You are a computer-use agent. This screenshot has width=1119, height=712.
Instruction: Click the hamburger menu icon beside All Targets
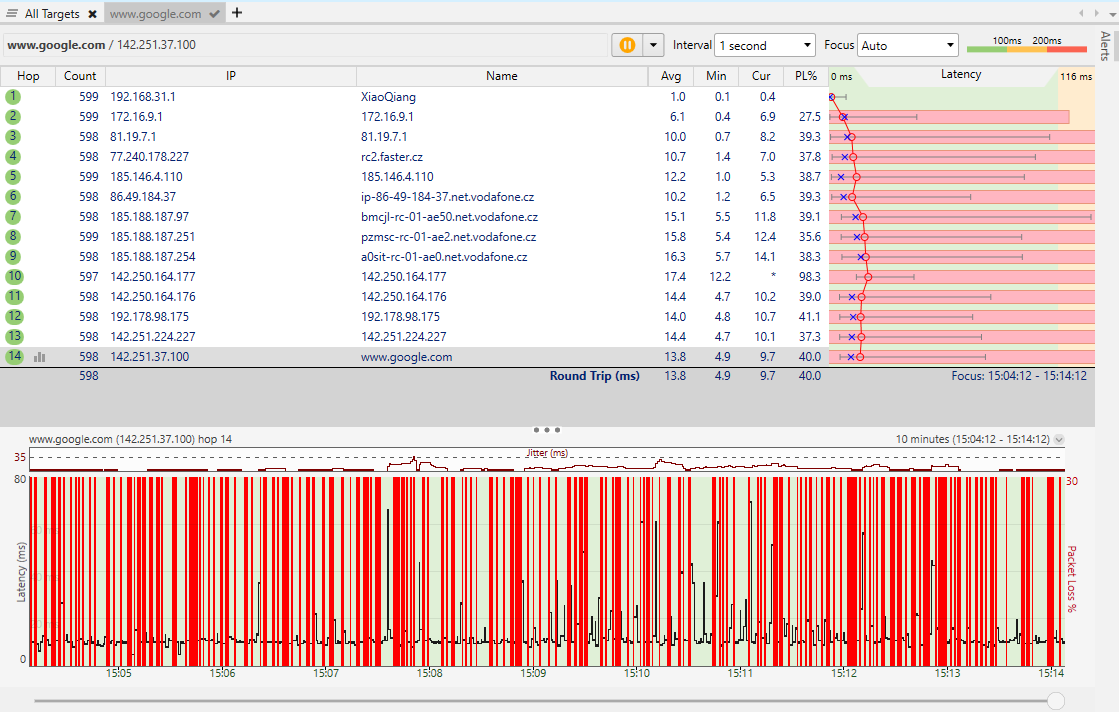(12, 14)
